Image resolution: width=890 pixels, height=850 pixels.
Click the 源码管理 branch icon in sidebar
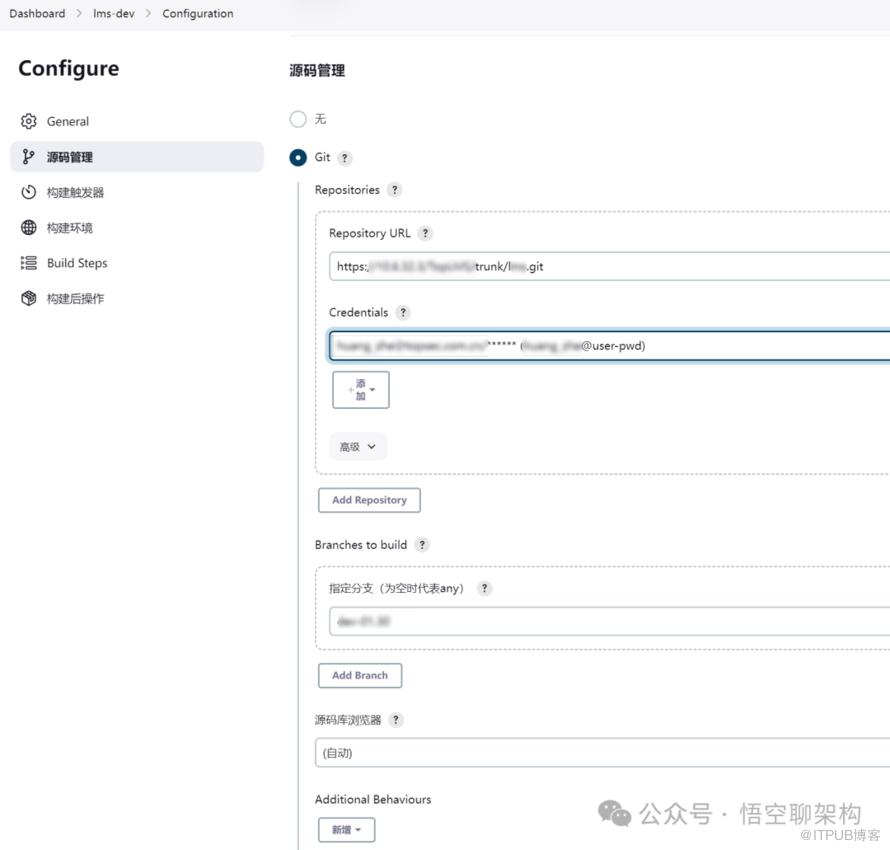[28, 157]
